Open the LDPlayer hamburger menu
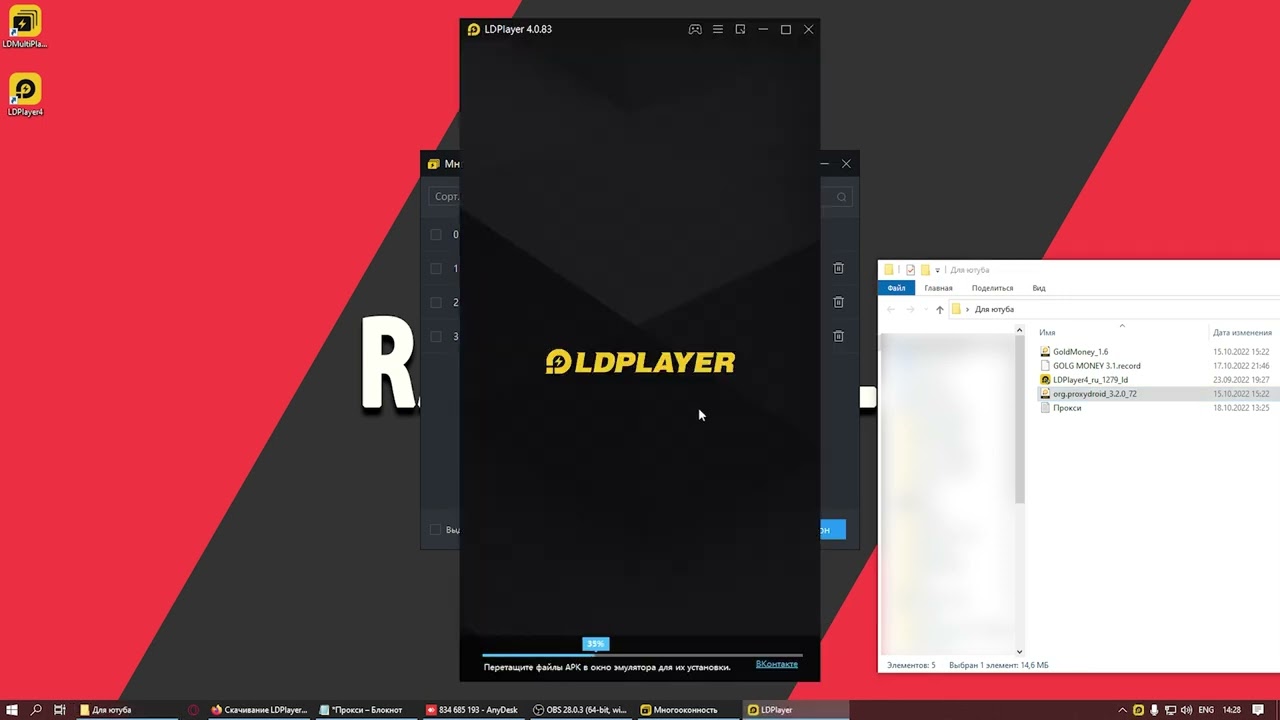The height and width of the screenshot is (720, 1280). [x=718, y=30]
